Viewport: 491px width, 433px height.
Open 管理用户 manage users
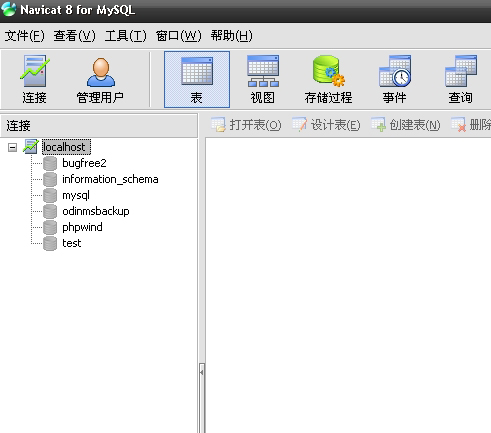tap(100, 80)
